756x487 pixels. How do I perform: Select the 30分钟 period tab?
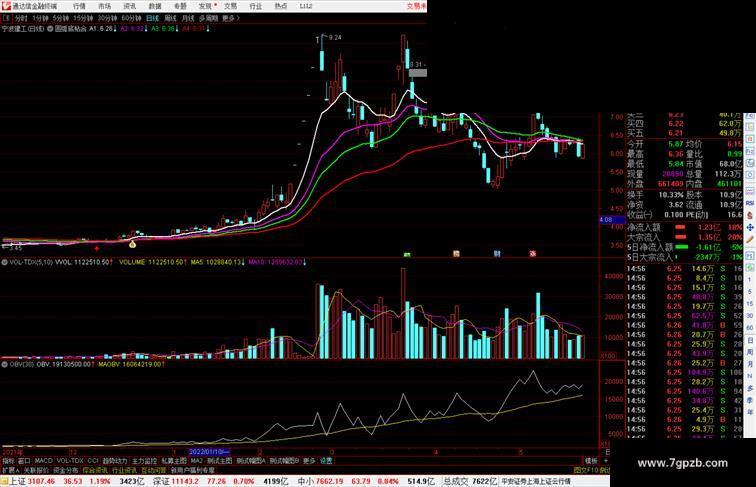[107, 18]
